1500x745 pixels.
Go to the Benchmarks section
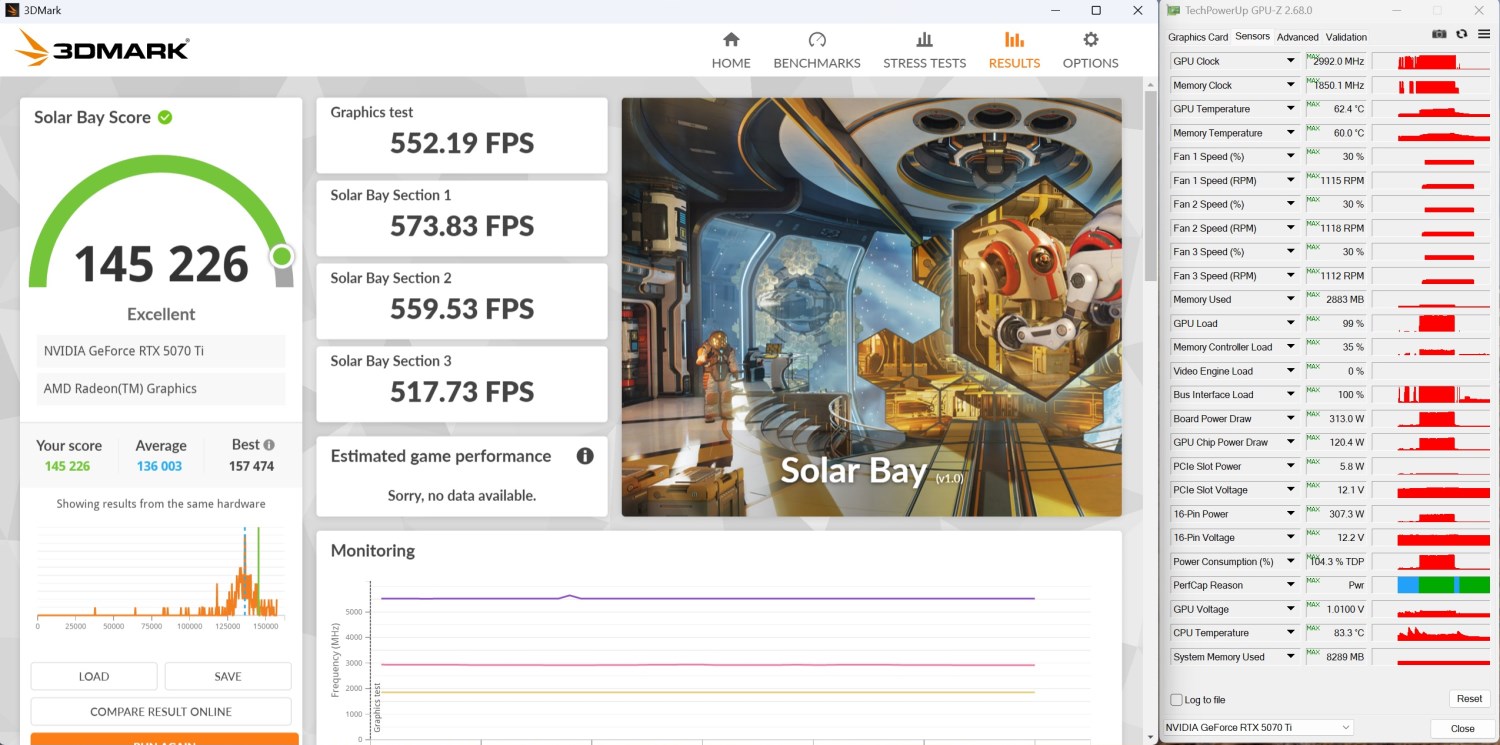point(816,50)
